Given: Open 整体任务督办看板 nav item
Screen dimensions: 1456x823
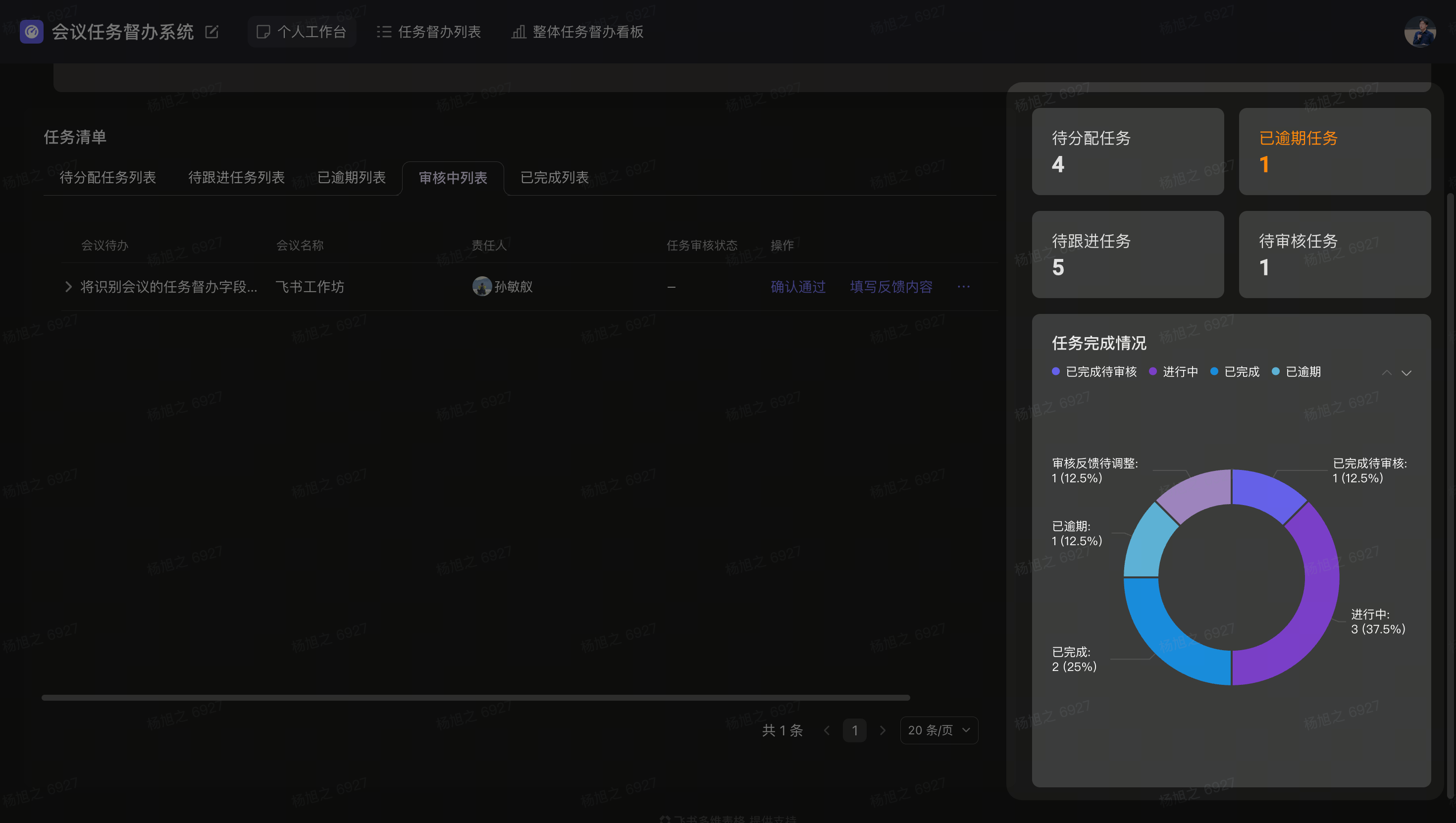Looking at the screenshot, I should click(x=577, y=32).
